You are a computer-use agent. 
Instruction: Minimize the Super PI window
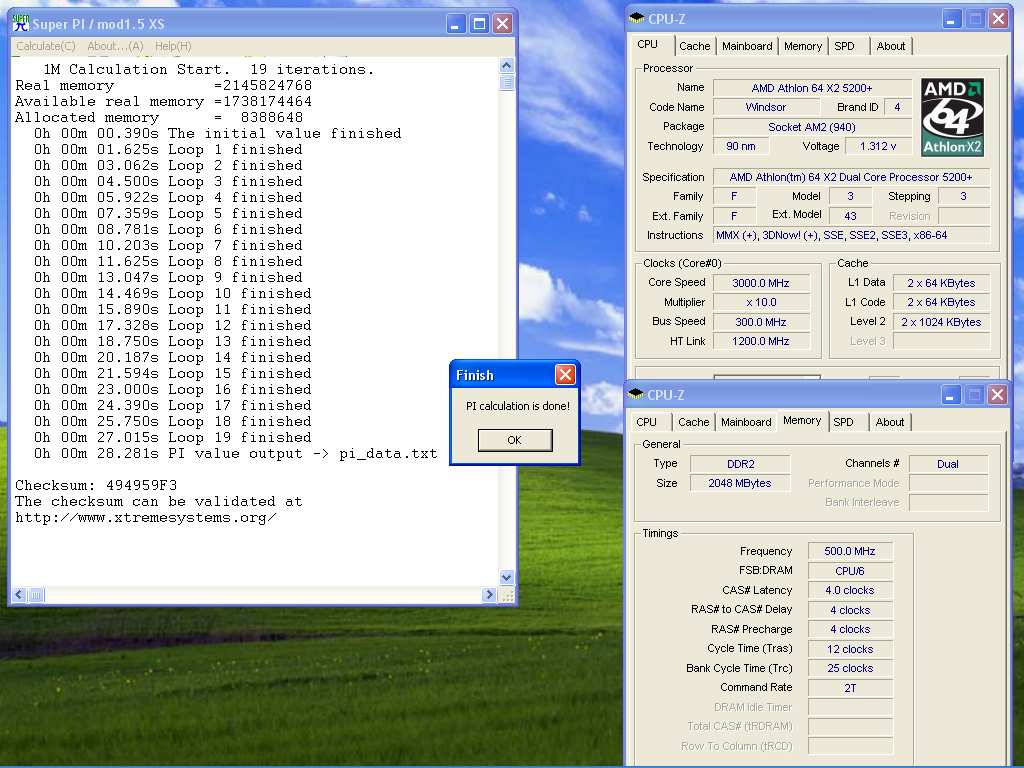[x=456, y=24]
